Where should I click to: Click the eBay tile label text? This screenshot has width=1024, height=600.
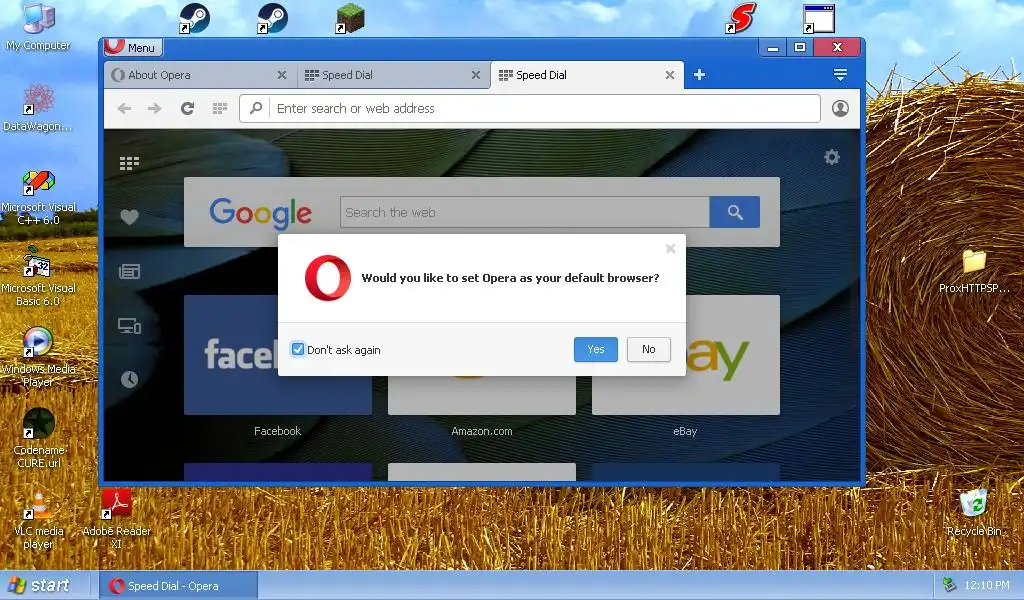coord(685,431)
